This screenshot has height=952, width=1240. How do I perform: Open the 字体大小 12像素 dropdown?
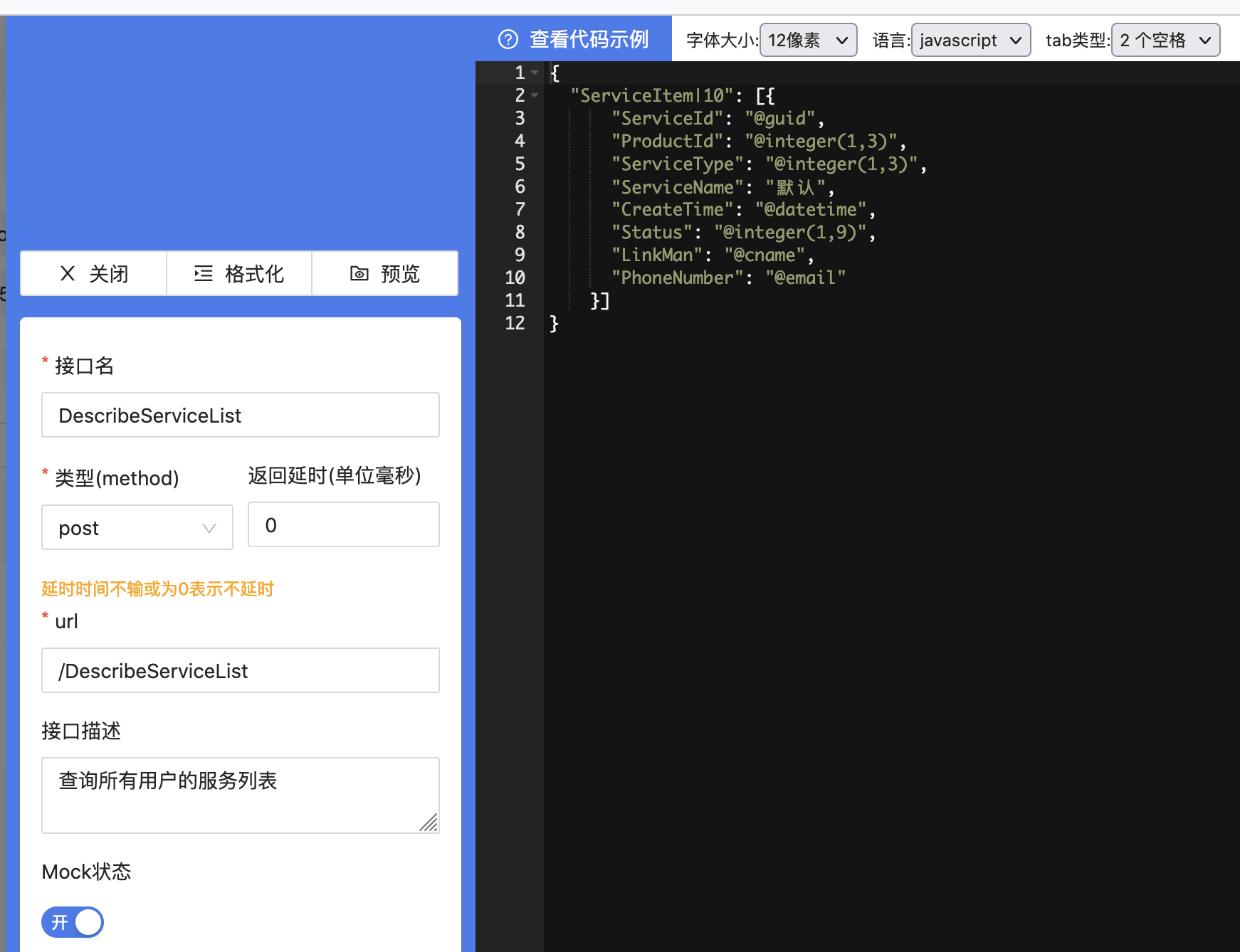[x=808, y=40]
